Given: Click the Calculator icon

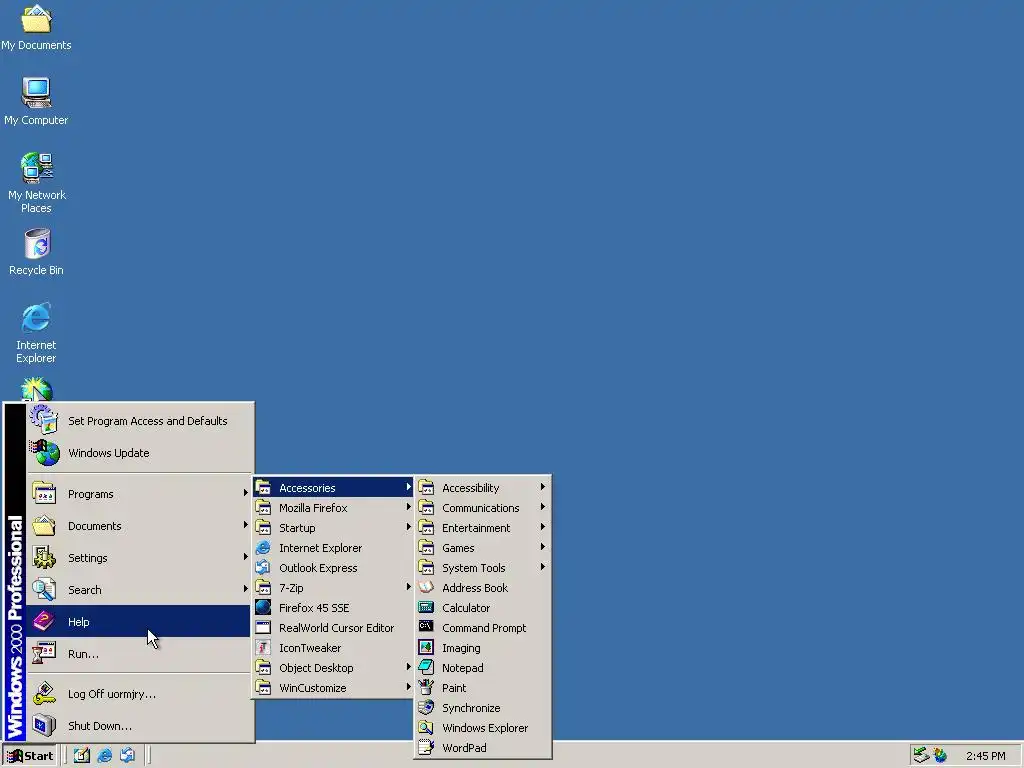Looking at the screenshot, I should pos(426,607).
